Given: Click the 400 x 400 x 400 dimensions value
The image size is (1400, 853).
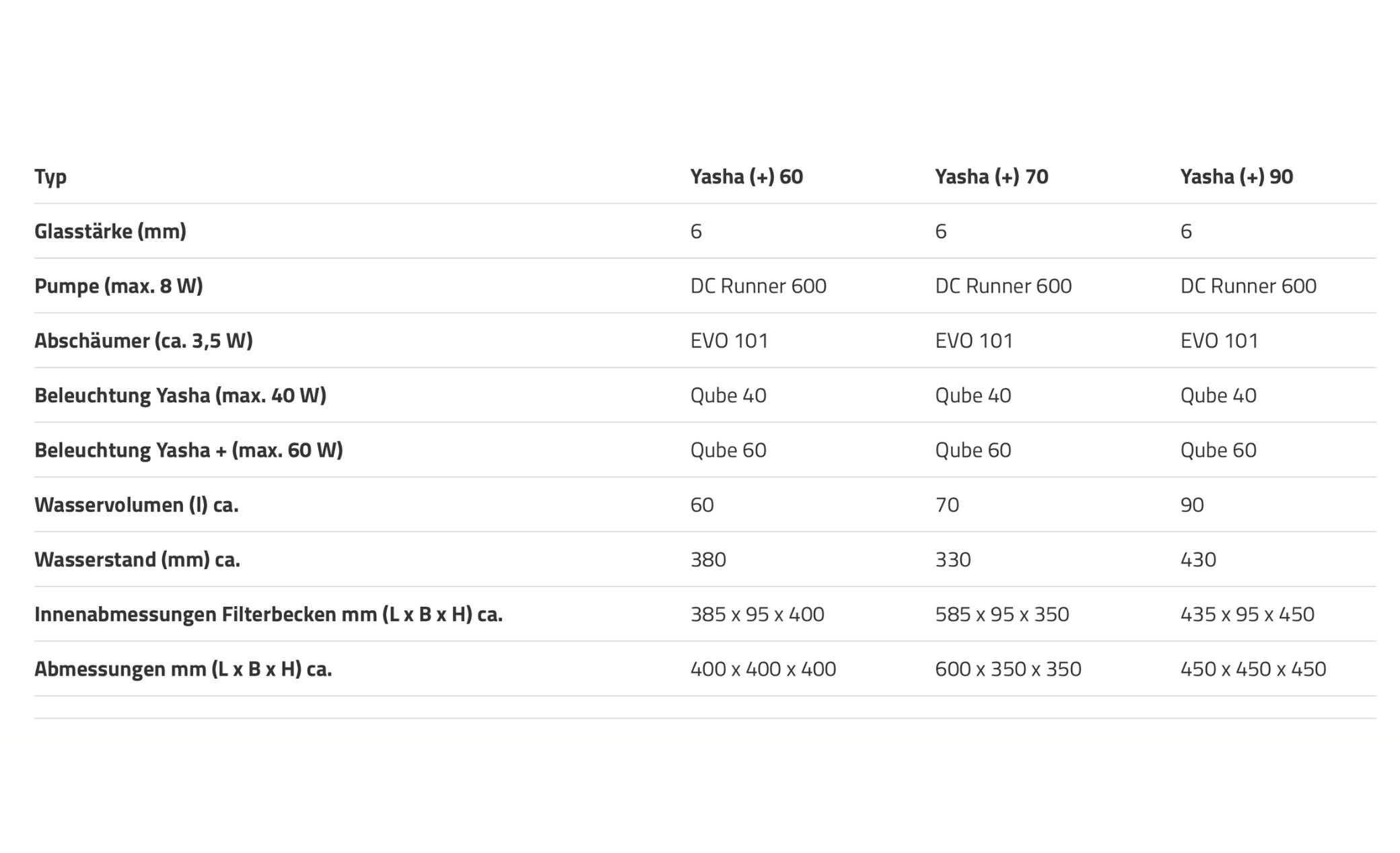Looking at the screenshot, I should [x=763, y=669].
